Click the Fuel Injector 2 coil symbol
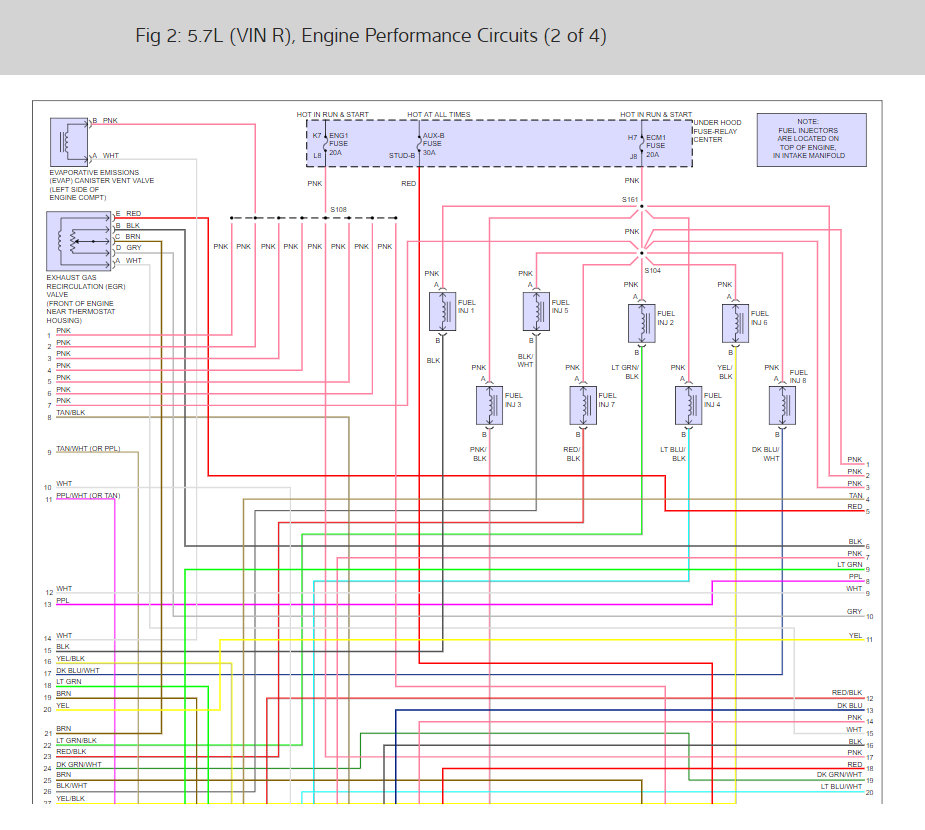 pos(642,323)
